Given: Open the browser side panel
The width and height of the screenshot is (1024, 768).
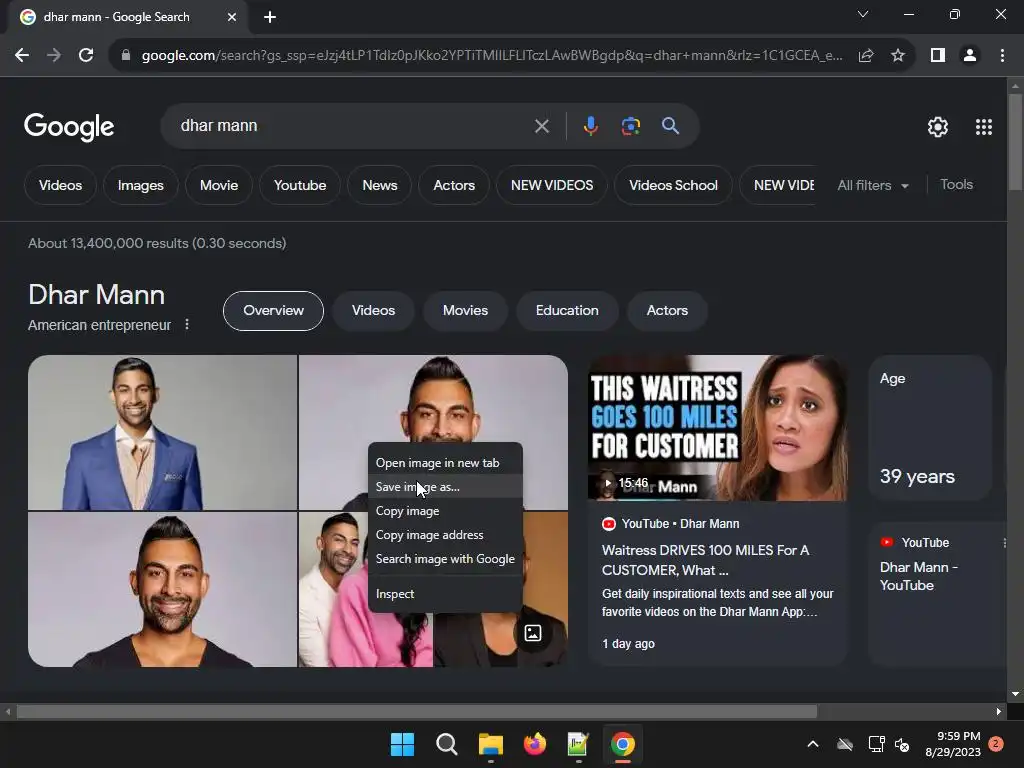Looking at the screenshot, I should [938, 56].
